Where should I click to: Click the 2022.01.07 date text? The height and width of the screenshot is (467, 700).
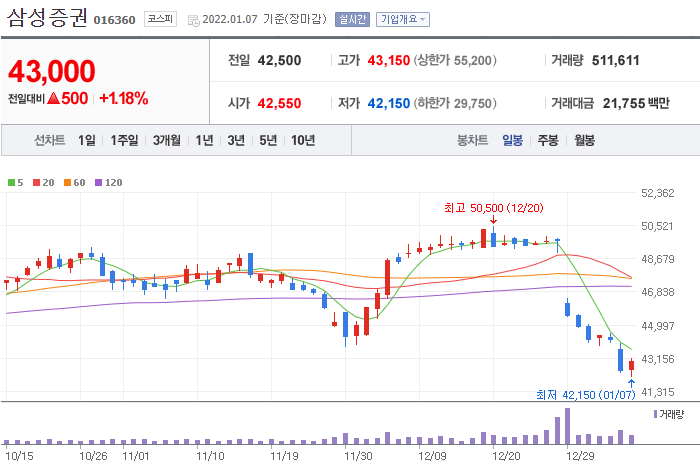tap(230, 19)
